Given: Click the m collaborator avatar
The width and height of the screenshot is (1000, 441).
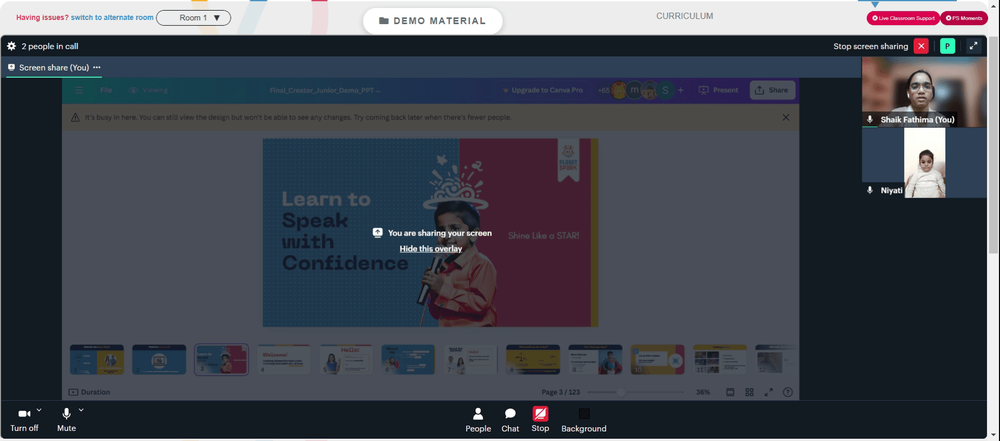Looking at the screenshot, I should [634, 90].
